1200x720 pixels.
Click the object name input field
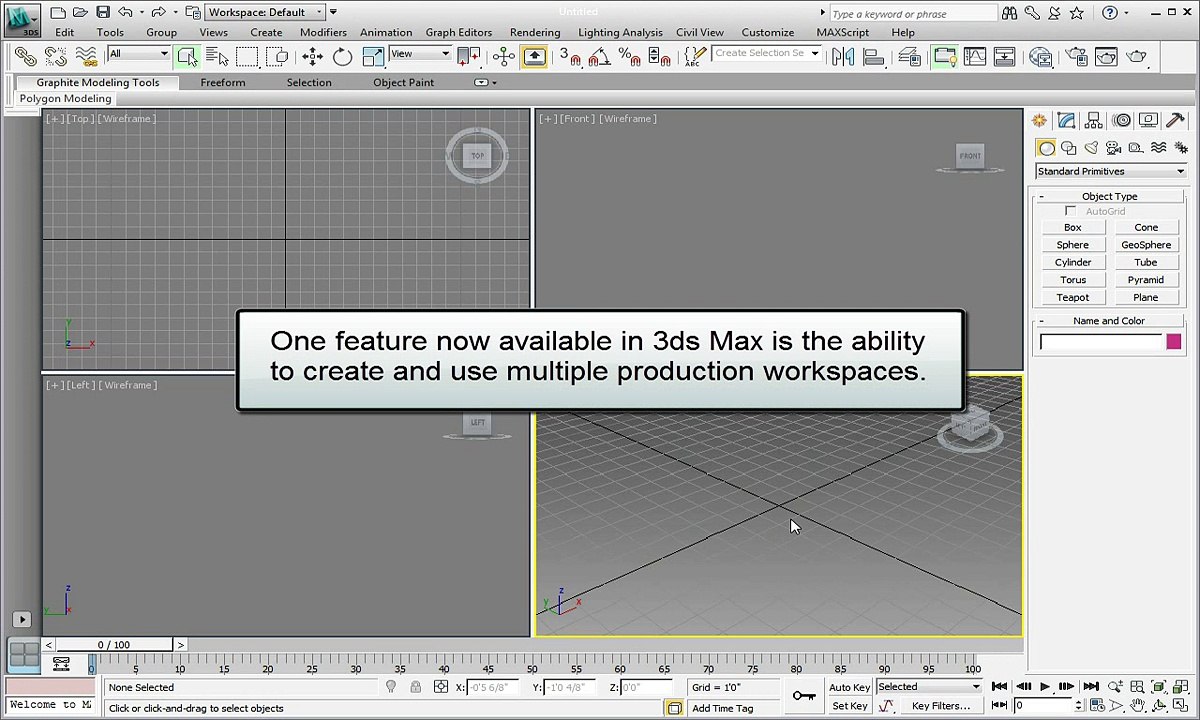1100,342
